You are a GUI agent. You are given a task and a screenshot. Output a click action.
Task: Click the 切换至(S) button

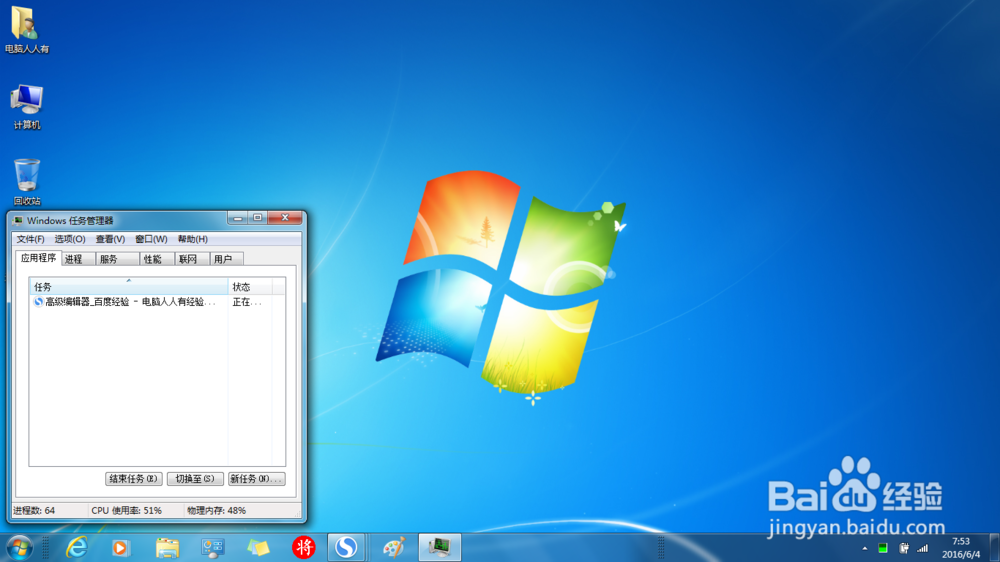click(195, 478)
